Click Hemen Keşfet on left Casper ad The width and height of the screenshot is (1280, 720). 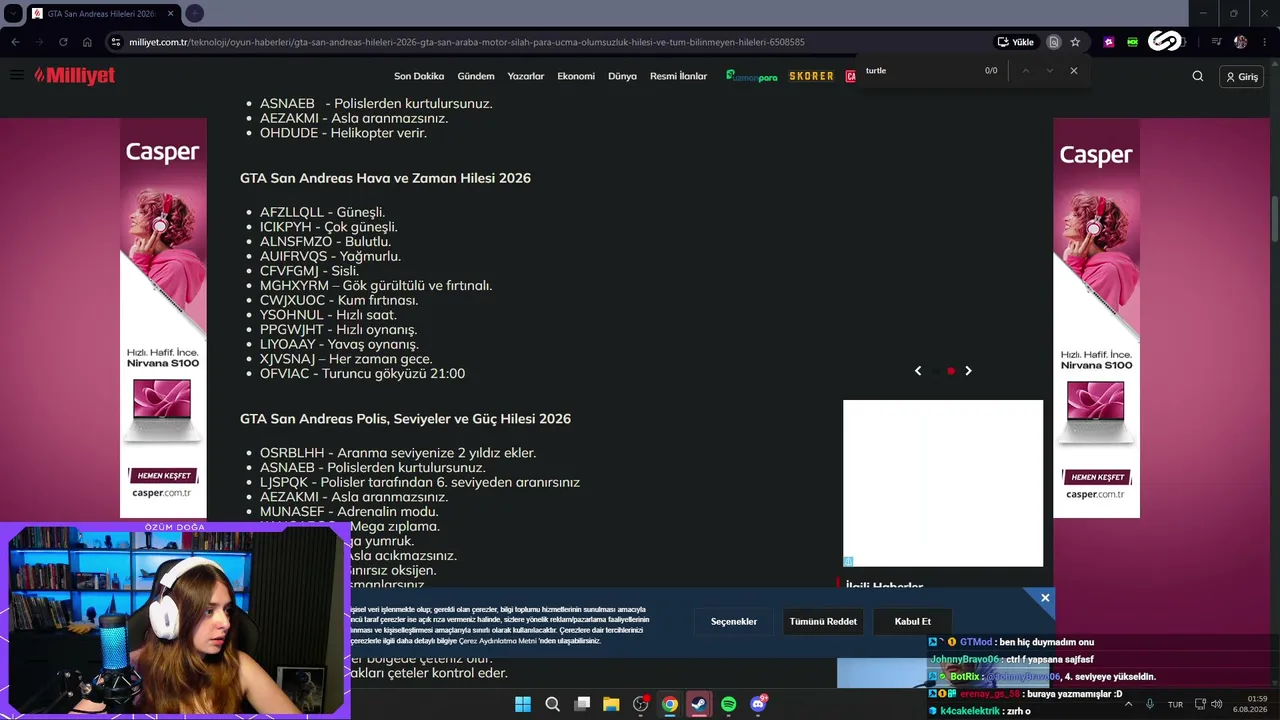click(162, 477)
